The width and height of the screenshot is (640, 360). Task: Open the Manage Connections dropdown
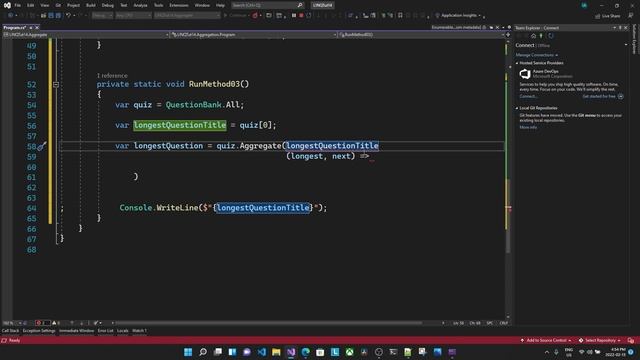(537, 55)
